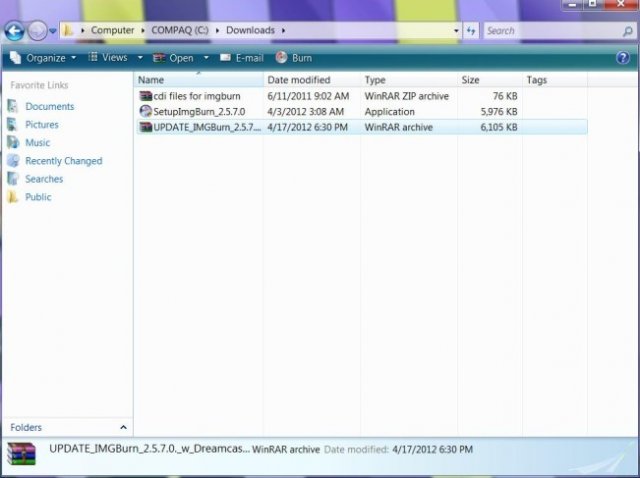Refresh the folder with the refresh icon

pyautogui.click(x=471, y=31)
